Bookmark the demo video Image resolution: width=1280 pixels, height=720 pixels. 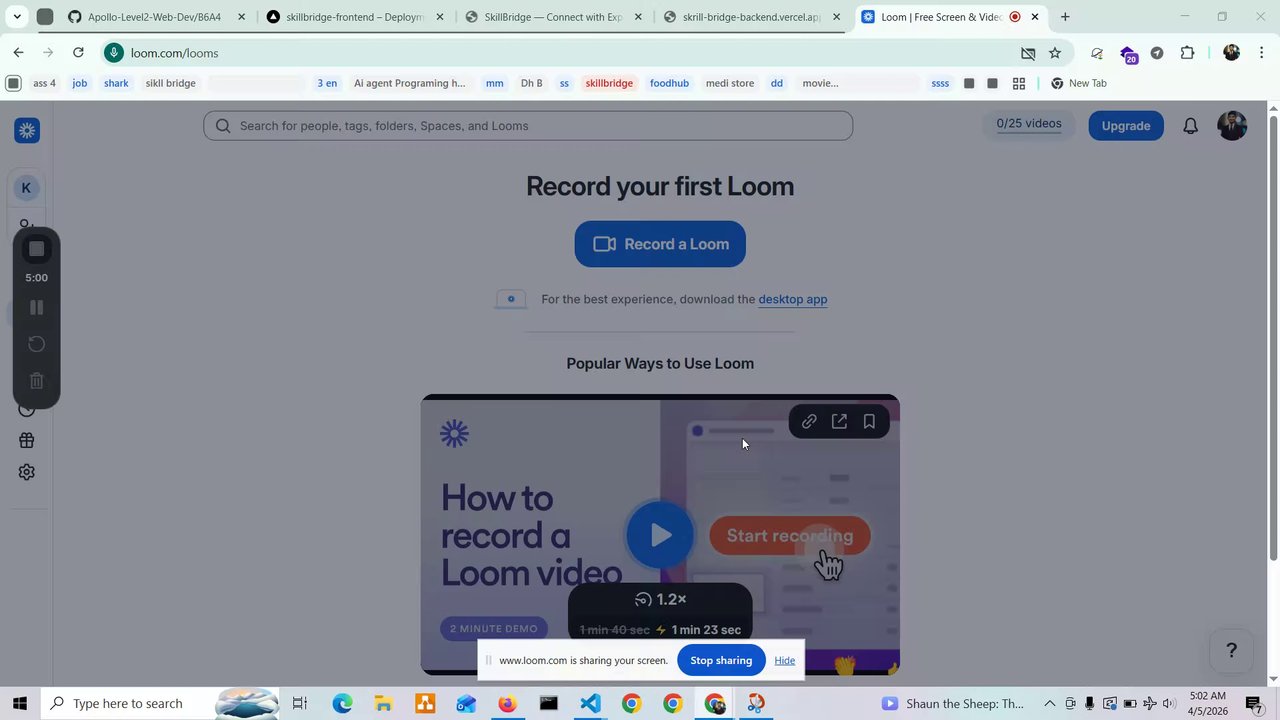point(869,422)
